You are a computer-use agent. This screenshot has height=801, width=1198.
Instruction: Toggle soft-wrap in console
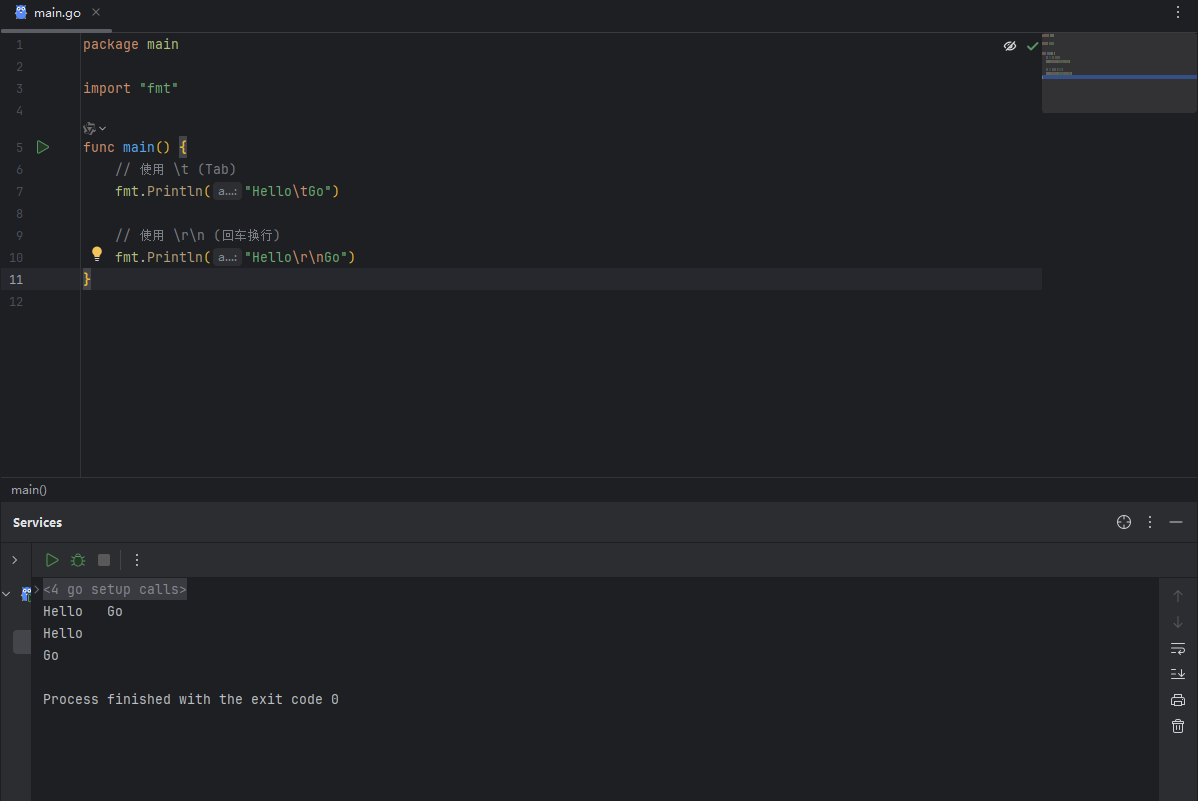click(1178, 648)
